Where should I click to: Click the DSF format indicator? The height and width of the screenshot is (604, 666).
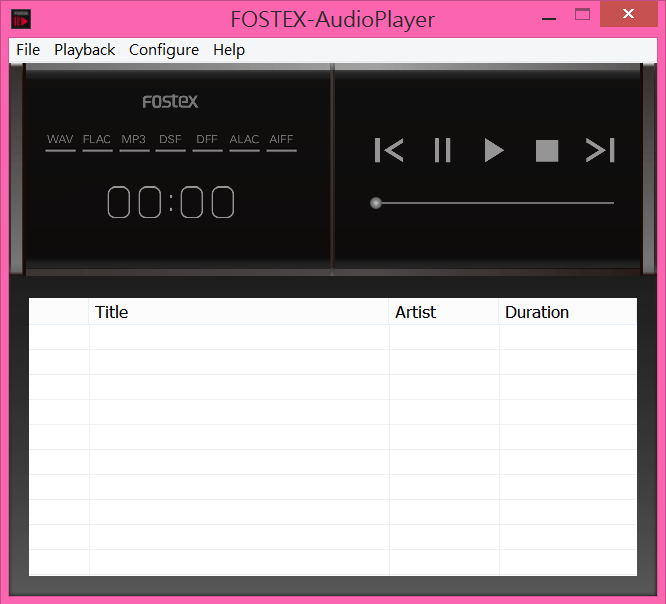click(x=170, y=142)
